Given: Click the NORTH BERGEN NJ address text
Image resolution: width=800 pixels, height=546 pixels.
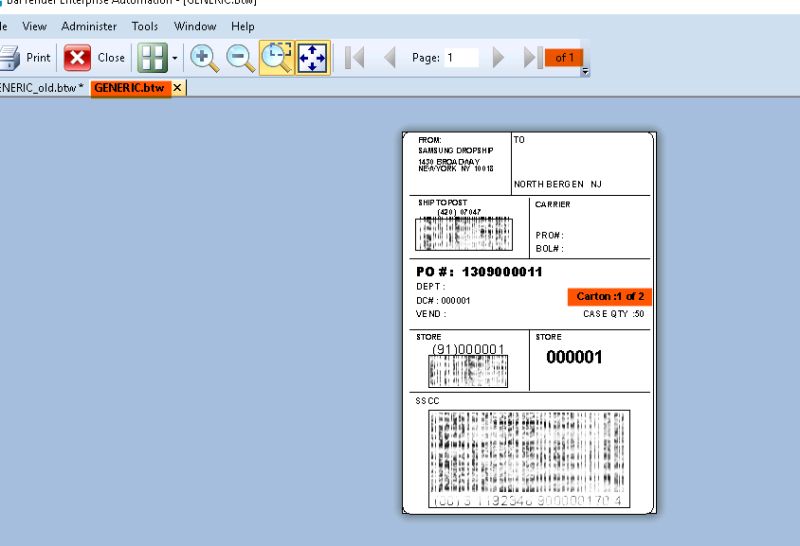Looking at the screenshot, I should (x=558, y=184).
